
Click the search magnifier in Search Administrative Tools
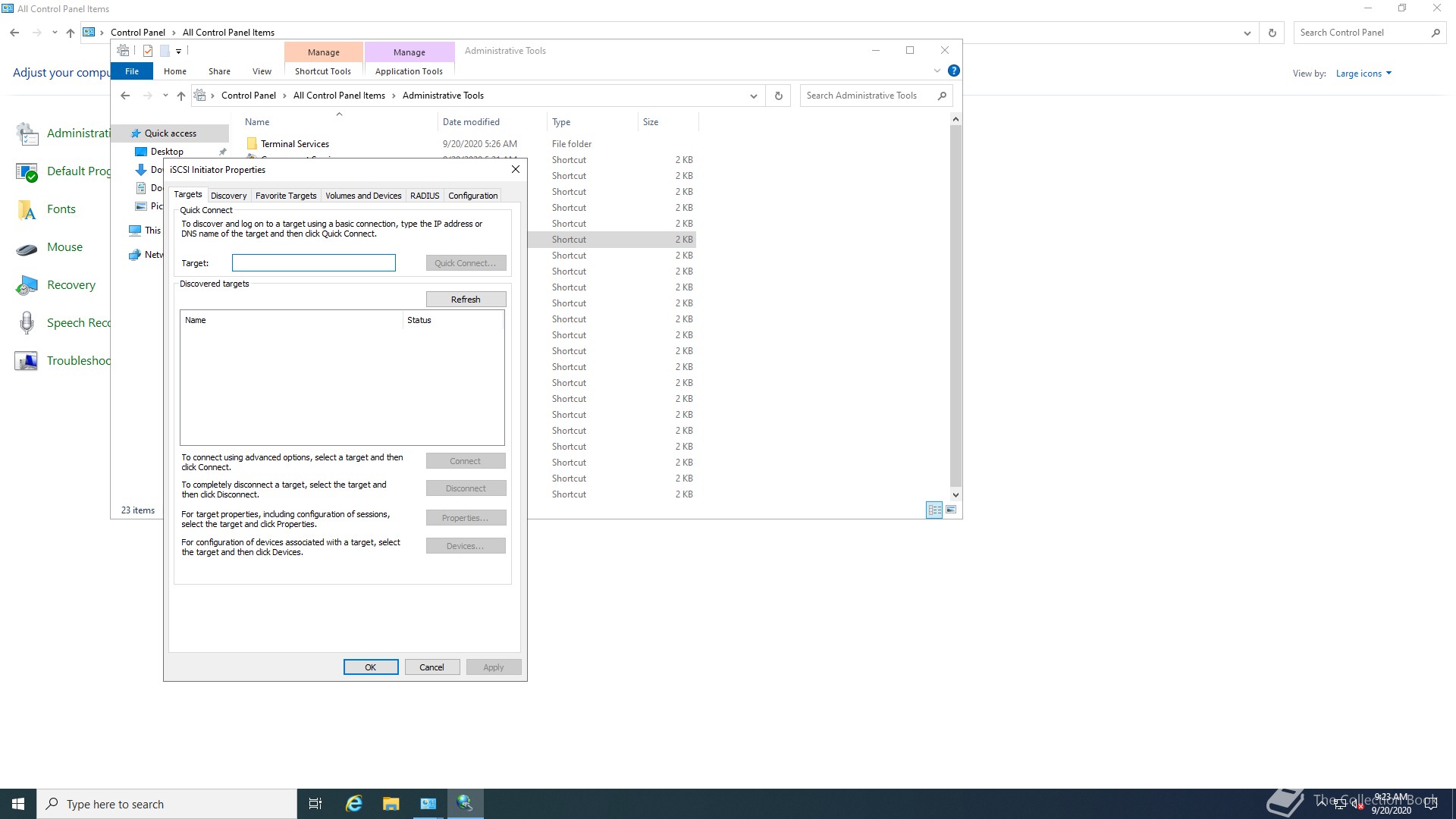point(942,96)
